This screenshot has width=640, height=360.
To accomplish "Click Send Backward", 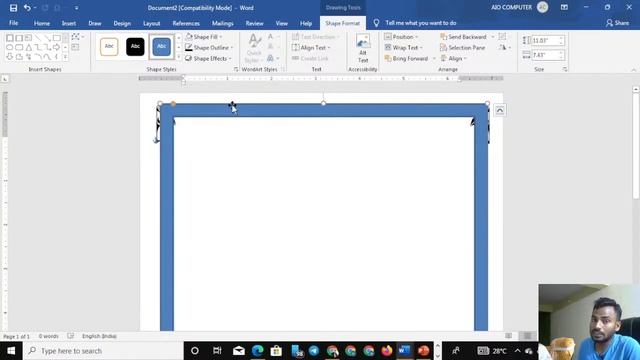I will (464, 37).
